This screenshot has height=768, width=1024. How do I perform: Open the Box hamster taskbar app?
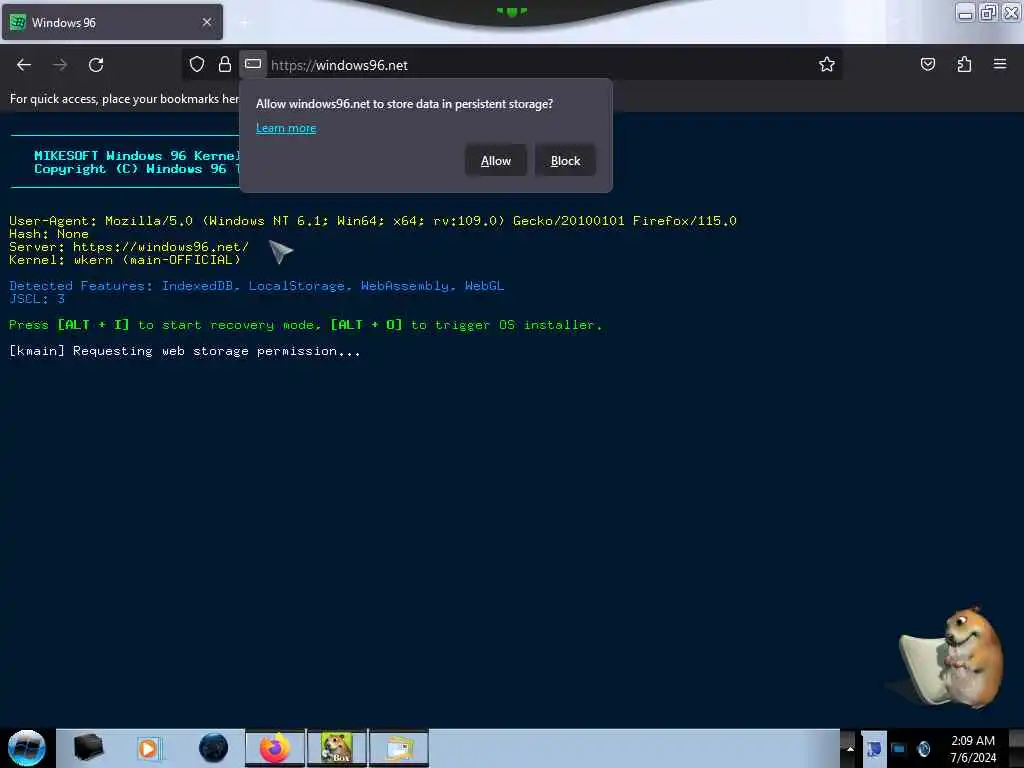coord(337,748)
